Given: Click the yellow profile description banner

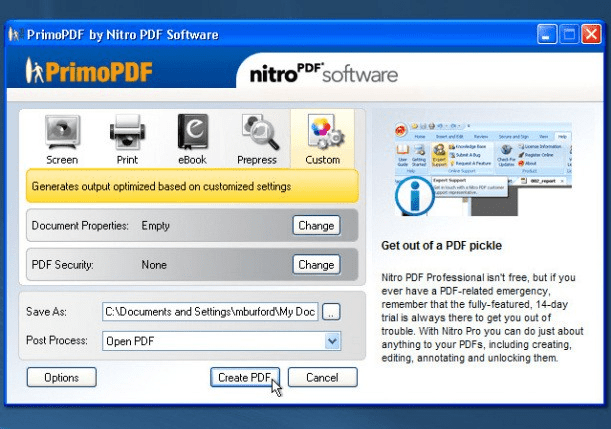Looking at the screenshot, I should pos(192,186).
